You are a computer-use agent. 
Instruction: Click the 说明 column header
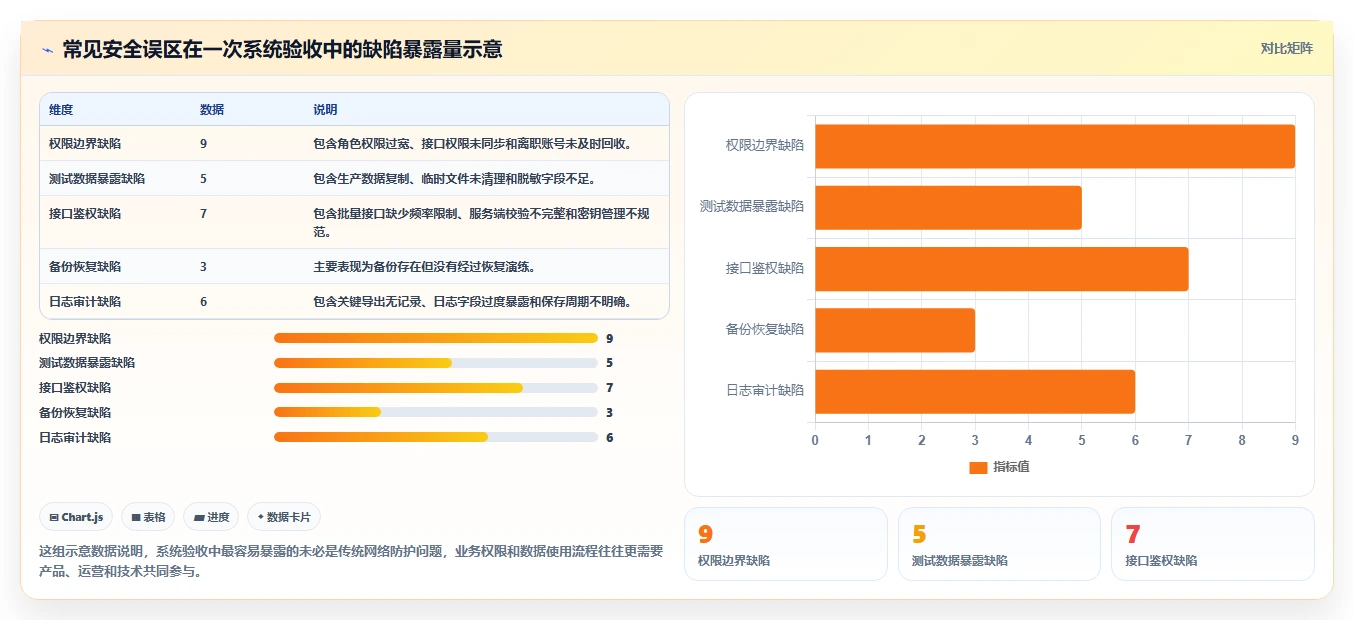(x=325, y=109)
